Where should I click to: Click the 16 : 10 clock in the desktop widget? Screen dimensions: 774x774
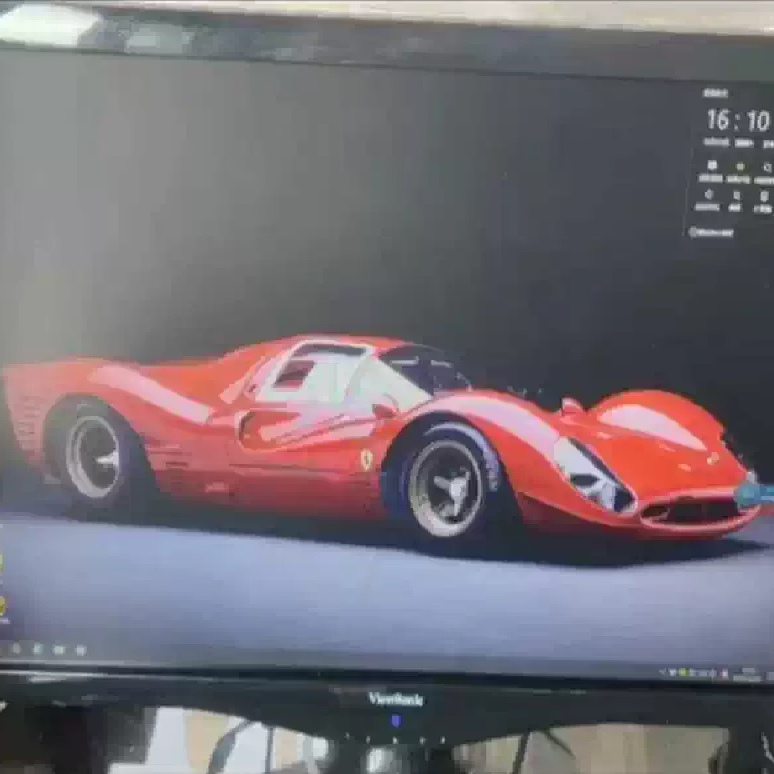click(737, 120)
